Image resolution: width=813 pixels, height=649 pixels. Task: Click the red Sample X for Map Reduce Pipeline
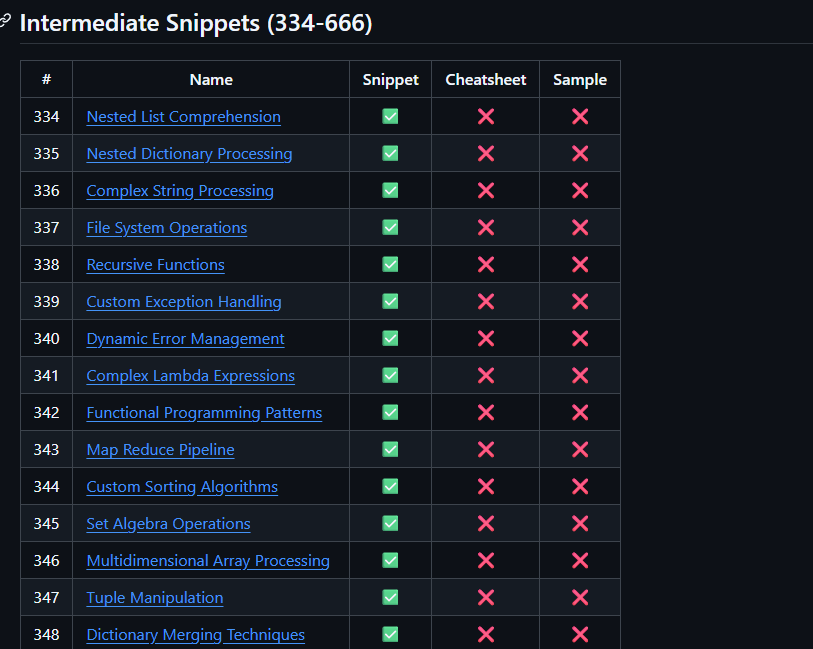coord(580,449)
